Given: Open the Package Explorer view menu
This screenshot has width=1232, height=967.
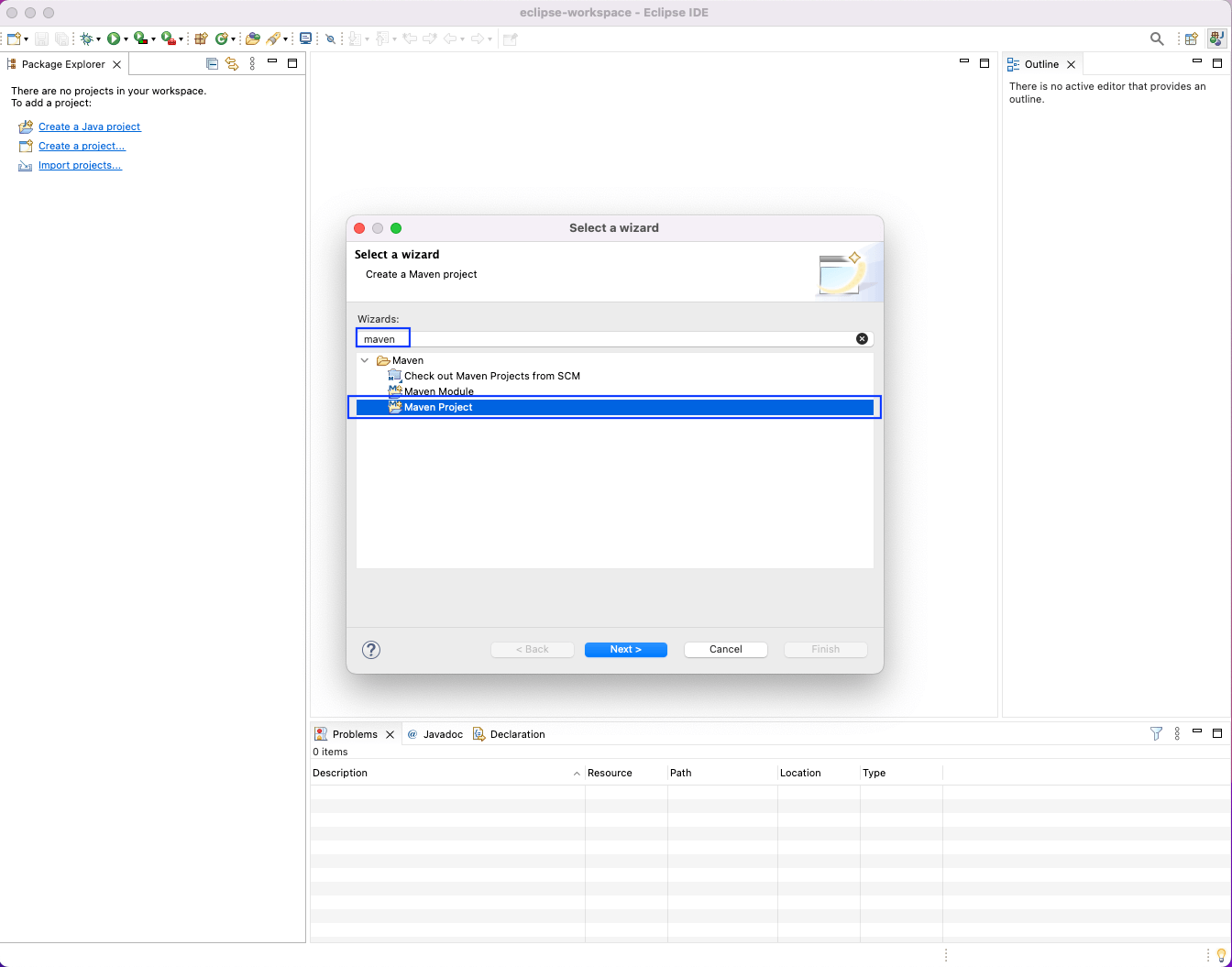Looking at the screenshot, I should pos(252,63).
